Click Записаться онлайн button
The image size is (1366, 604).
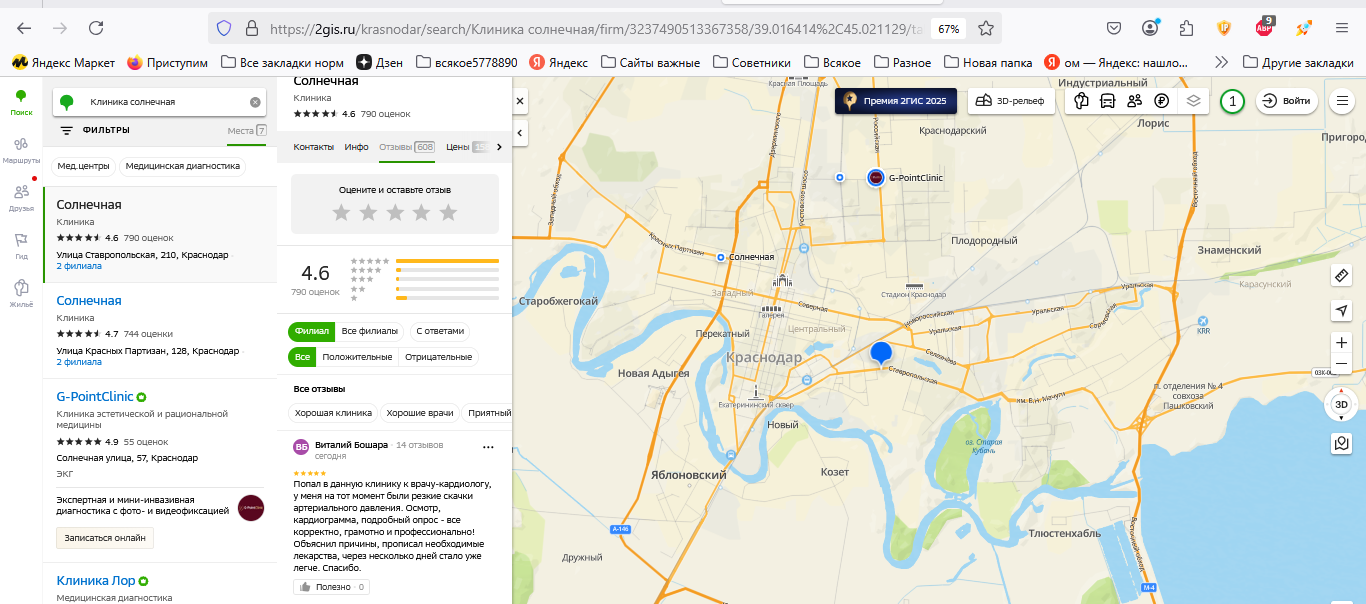(x=105, y=538)
